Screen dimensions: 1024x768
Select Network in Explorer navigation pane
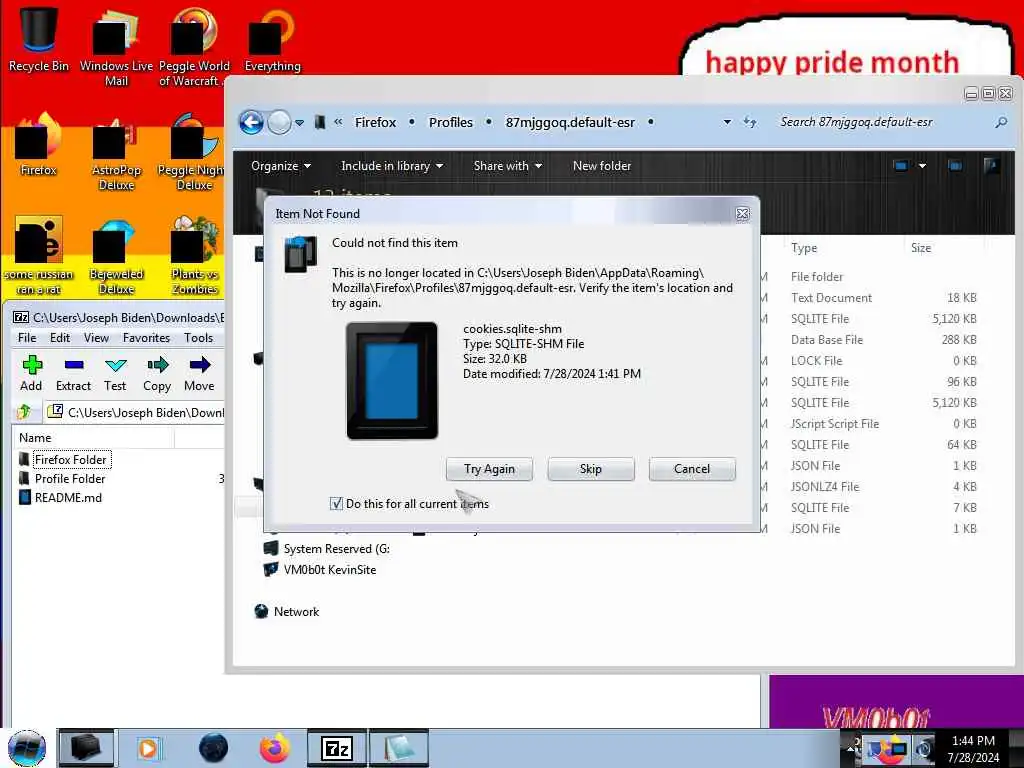(287, 611)
